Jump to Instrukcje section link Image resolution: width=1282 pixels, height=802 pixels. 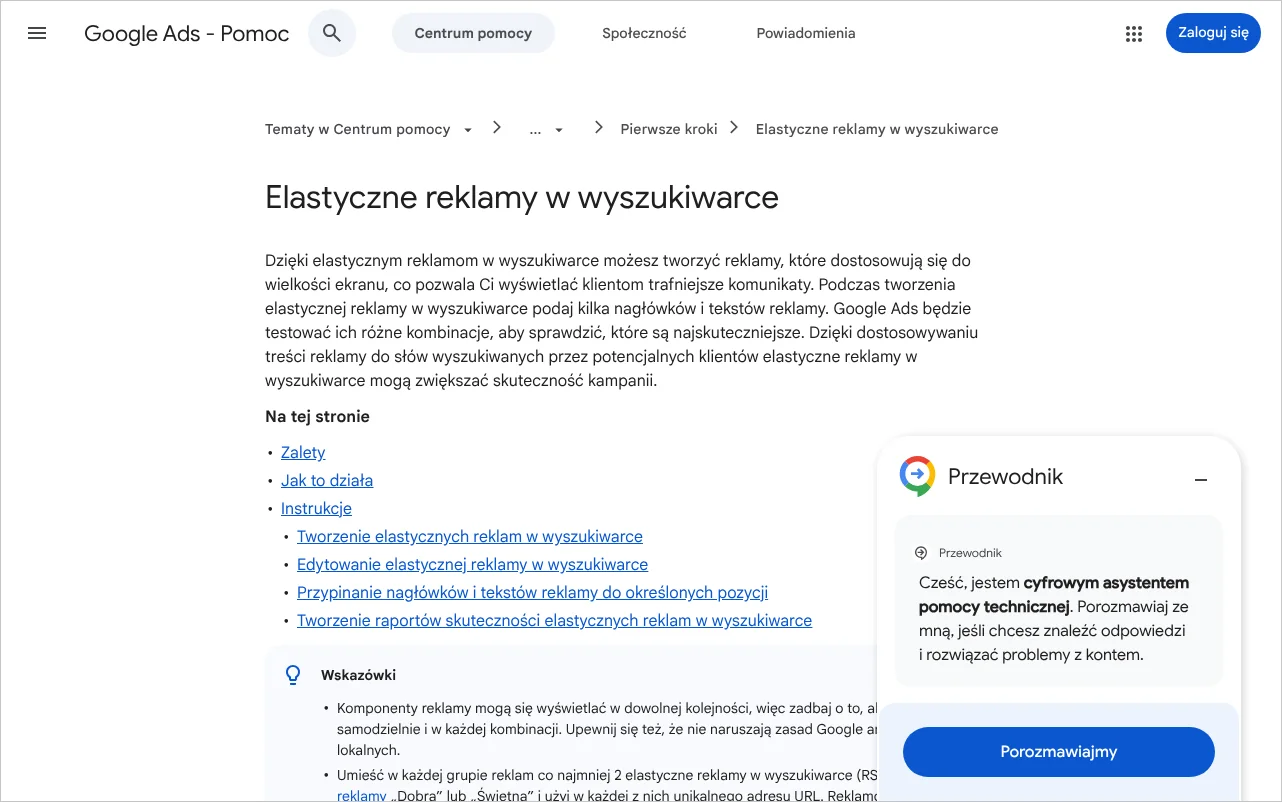click(316, 508)
